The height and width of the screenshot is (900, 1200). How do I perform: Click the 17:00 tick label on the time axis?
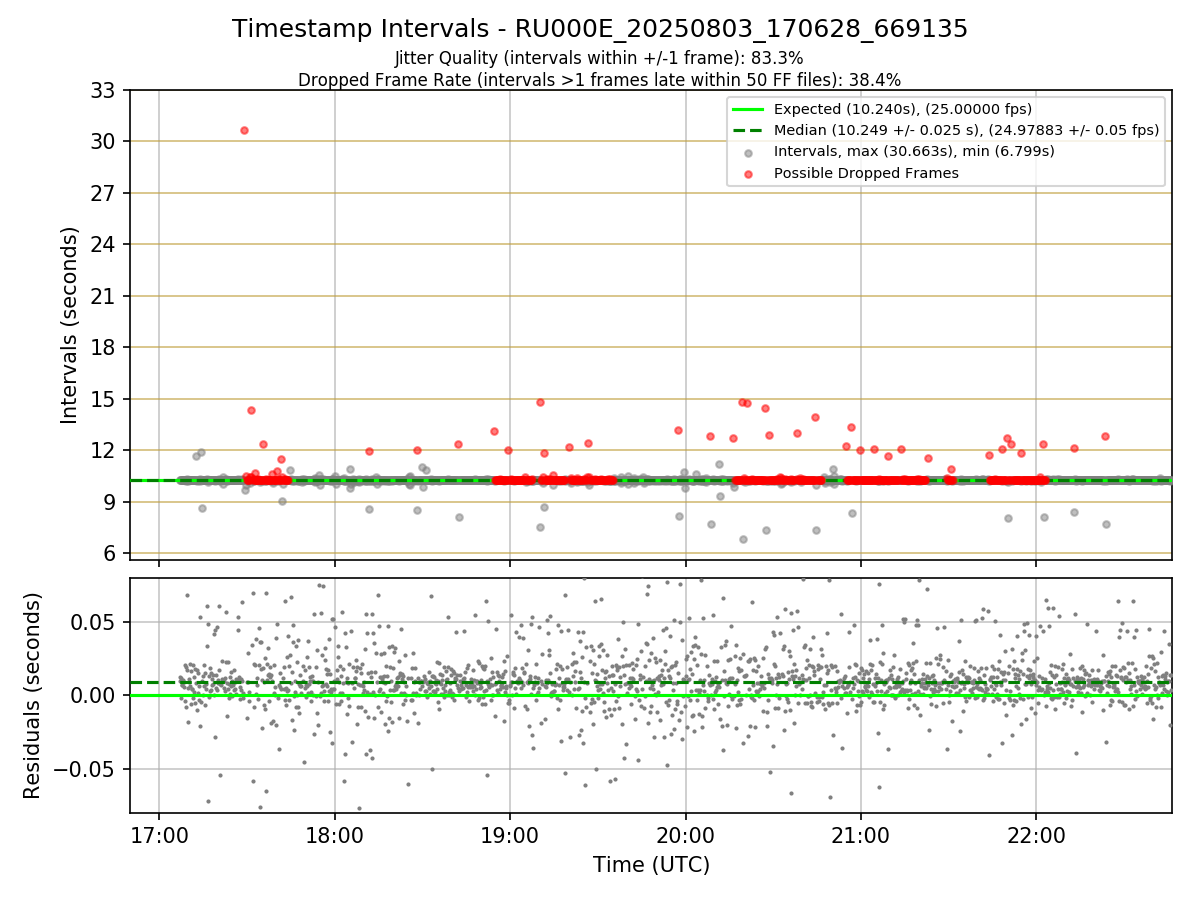(159, 833)
